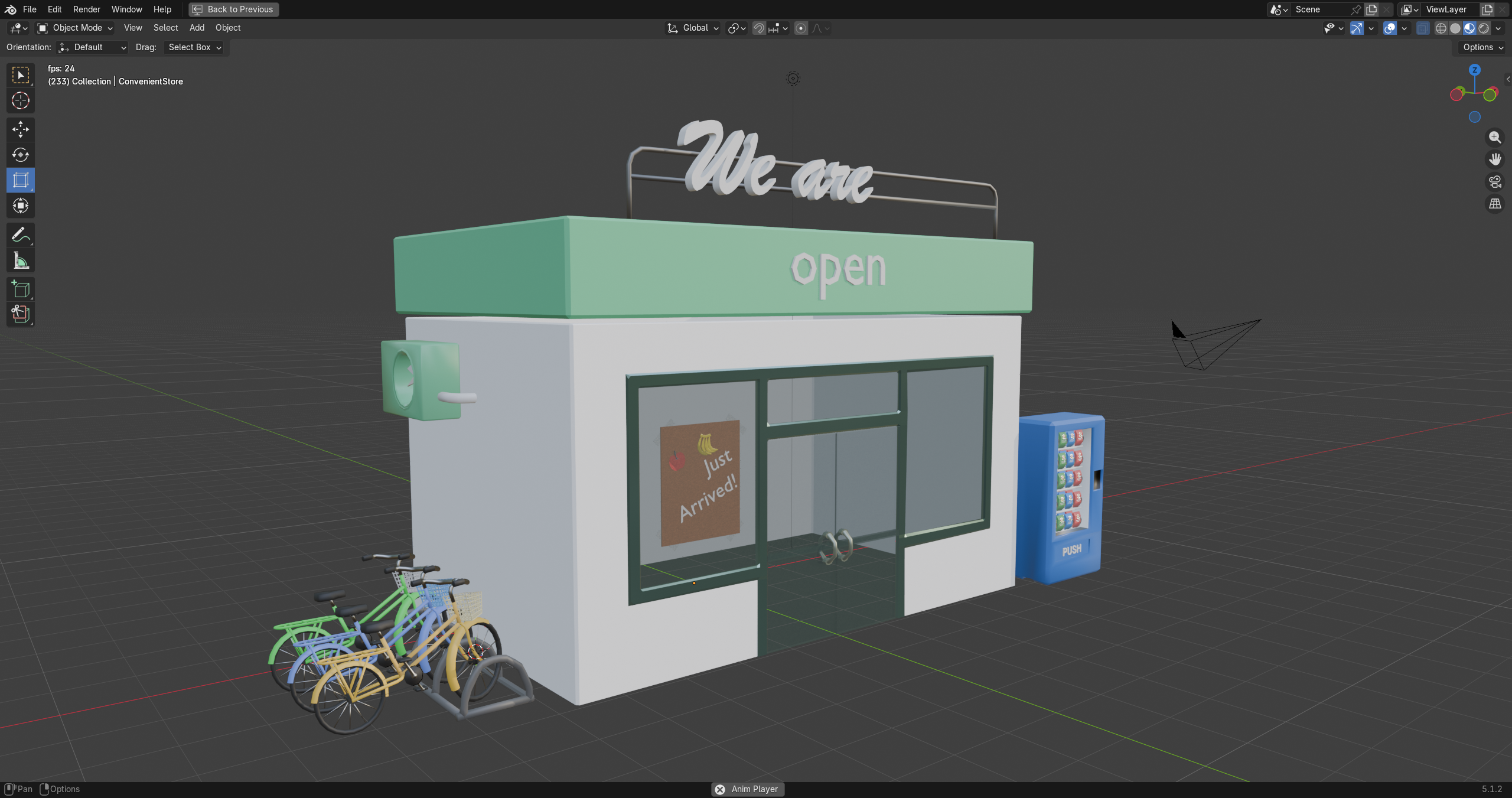Select Wireframe viewport shading
1512x798 pixels.
[1441, 28]
